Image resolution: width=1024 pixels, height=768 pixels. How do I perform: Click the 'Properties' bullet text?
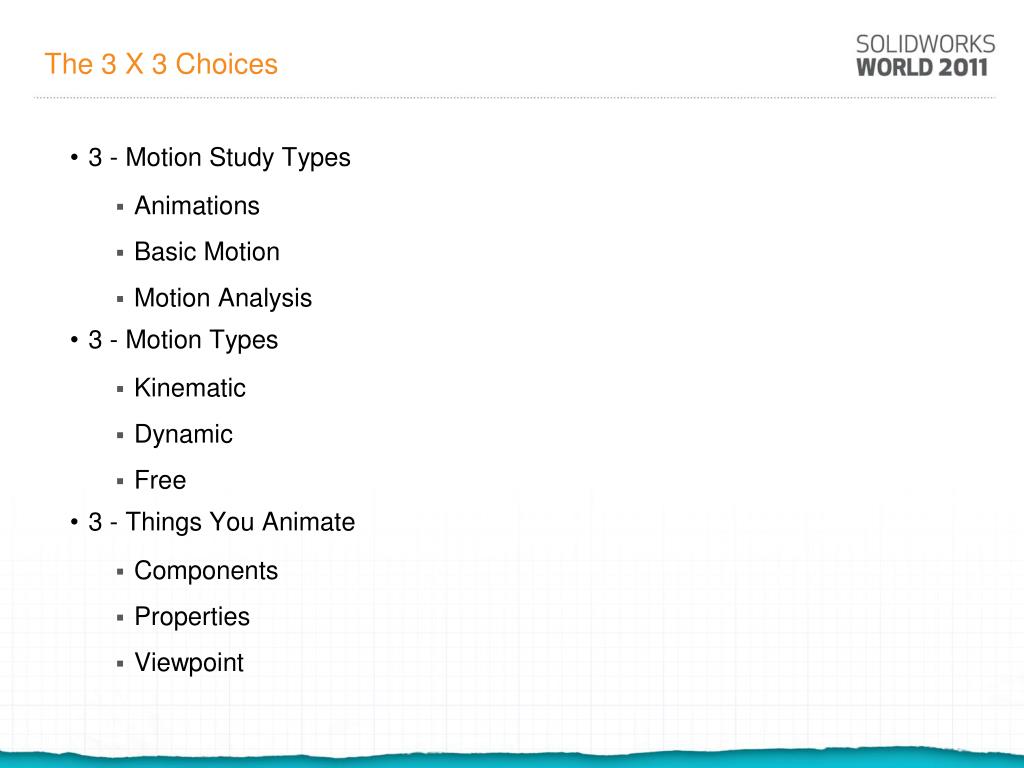(191, 617)
